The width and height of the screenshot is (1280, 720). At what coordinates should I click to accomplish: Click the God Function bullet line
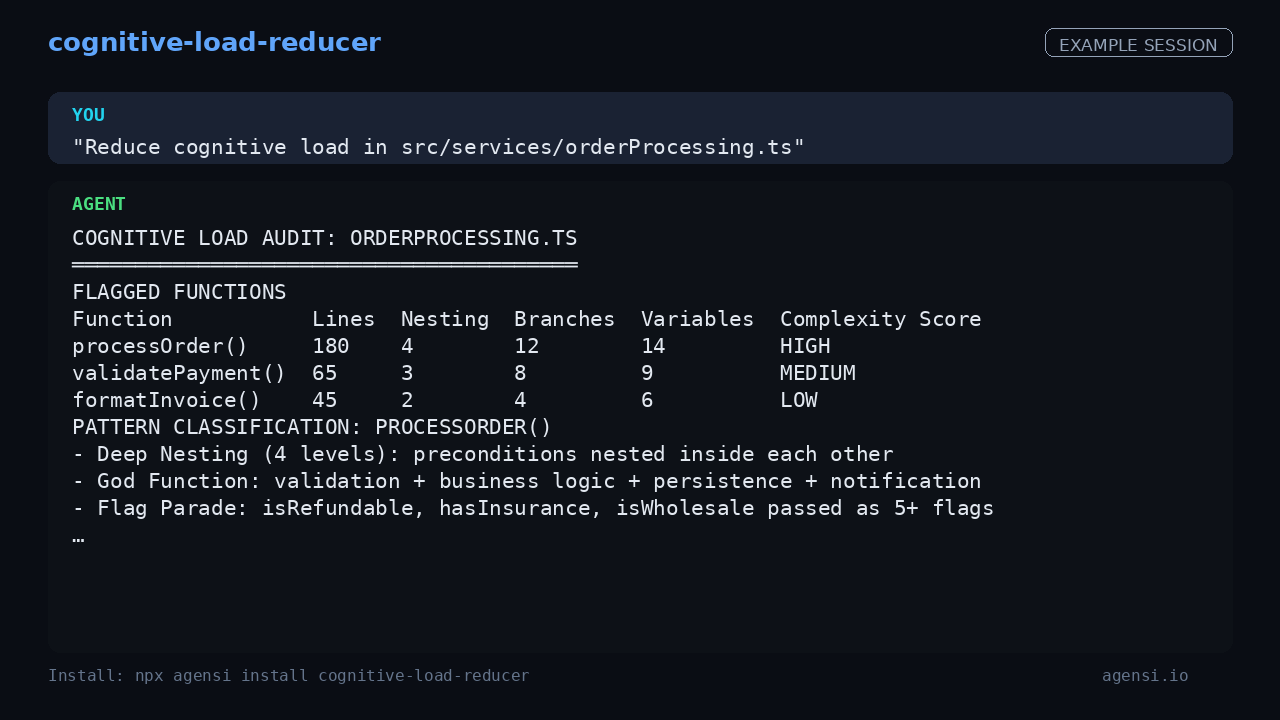527,481
